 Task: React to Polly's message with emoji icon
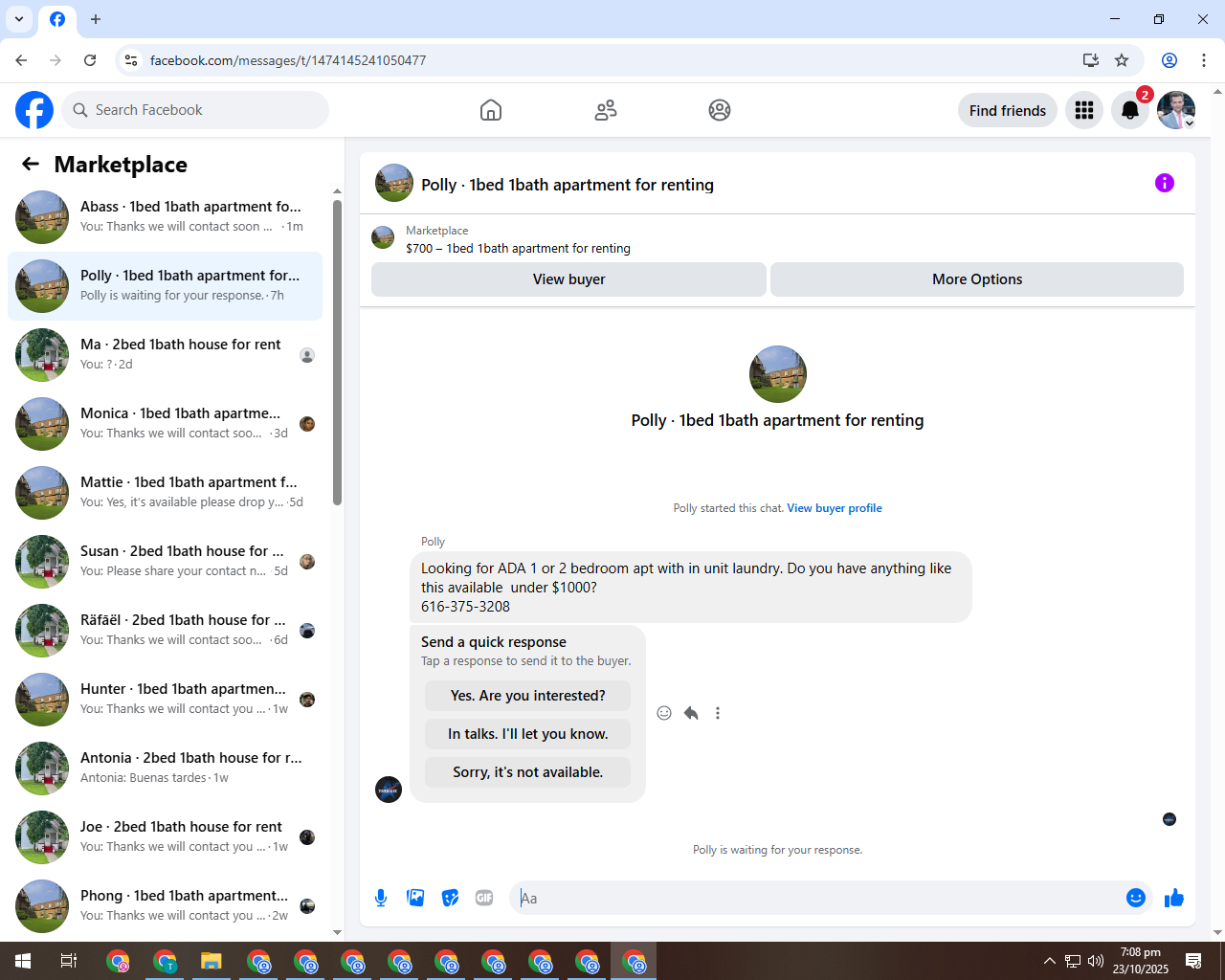coord(664,713)
